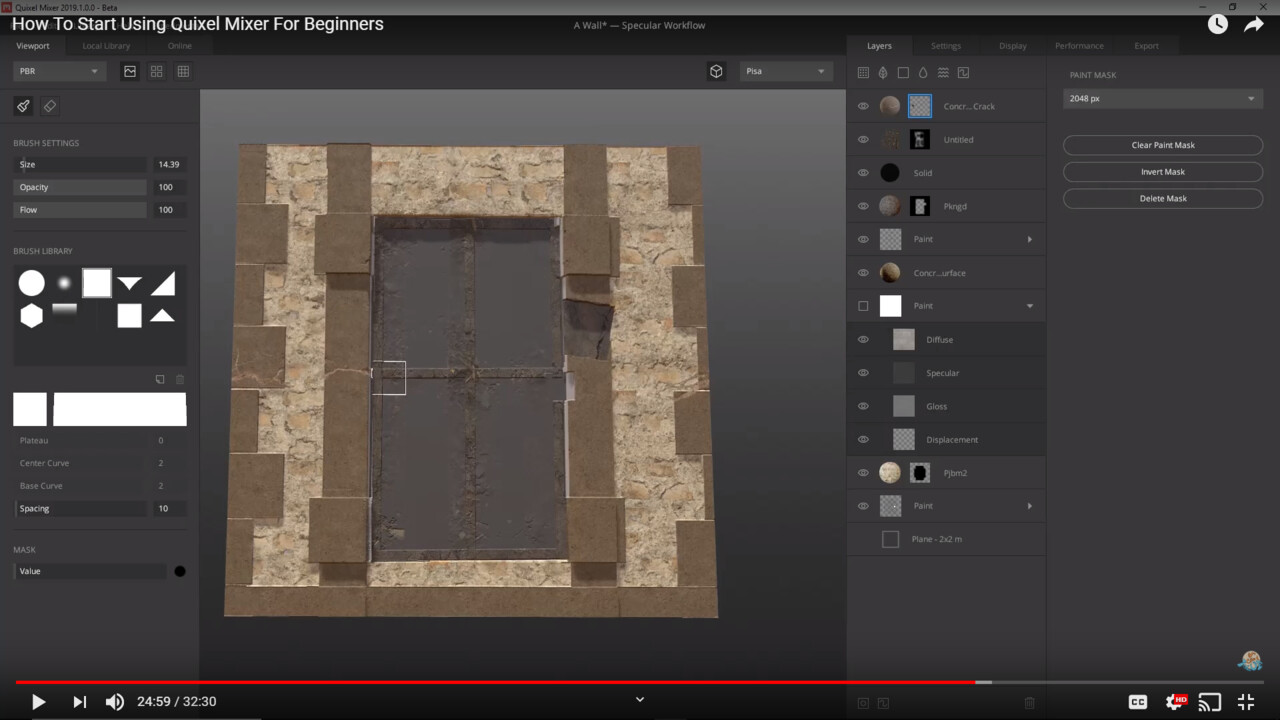The image size is (1280, 720).
Task: Click the cast to TV icon
Action: pyautogui.click(x=1210, y=702)
